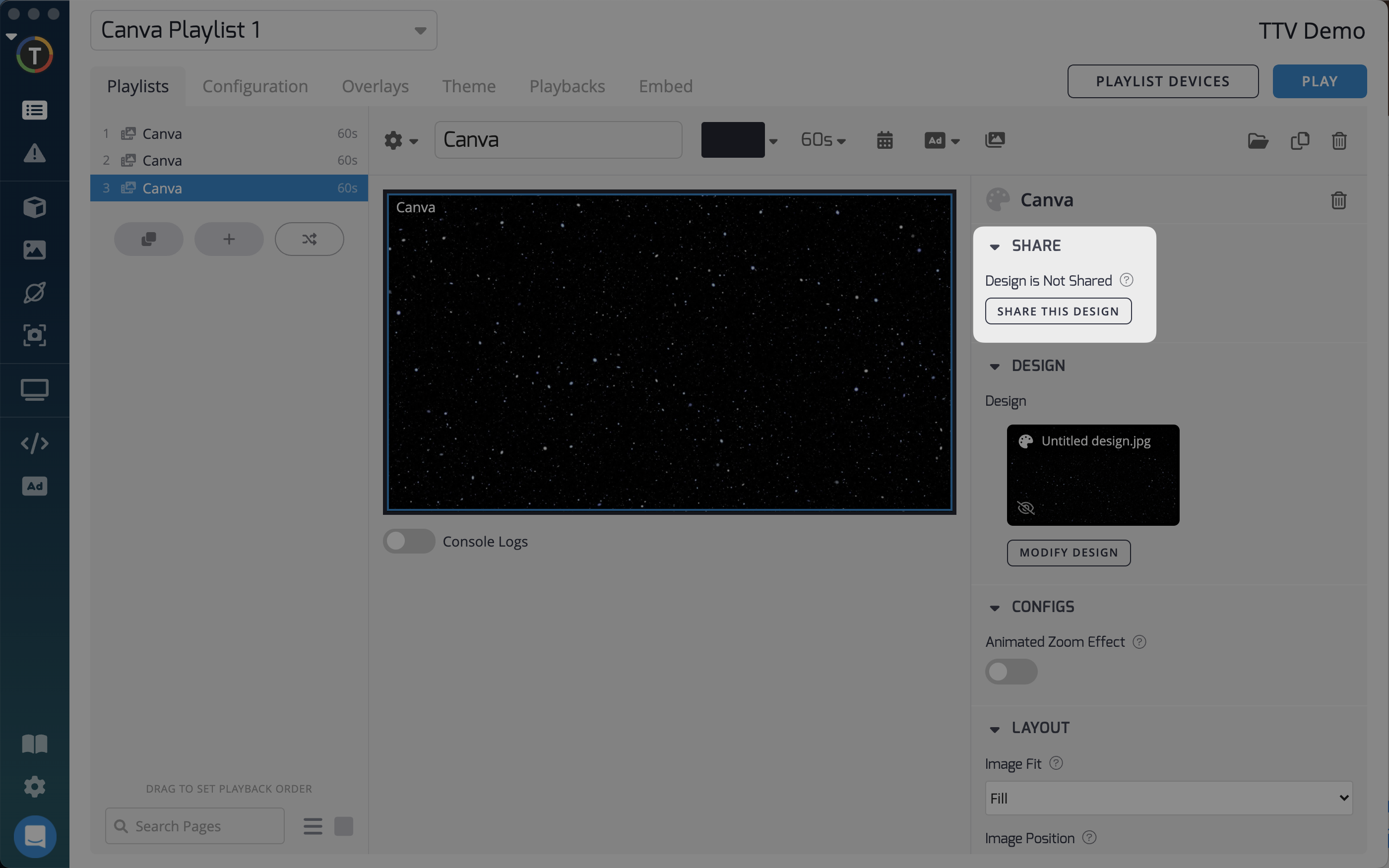This screenshot has height=868, width=1389.
Task: Open the screenshot capture icon in sidebar
Action: (34, 335)
